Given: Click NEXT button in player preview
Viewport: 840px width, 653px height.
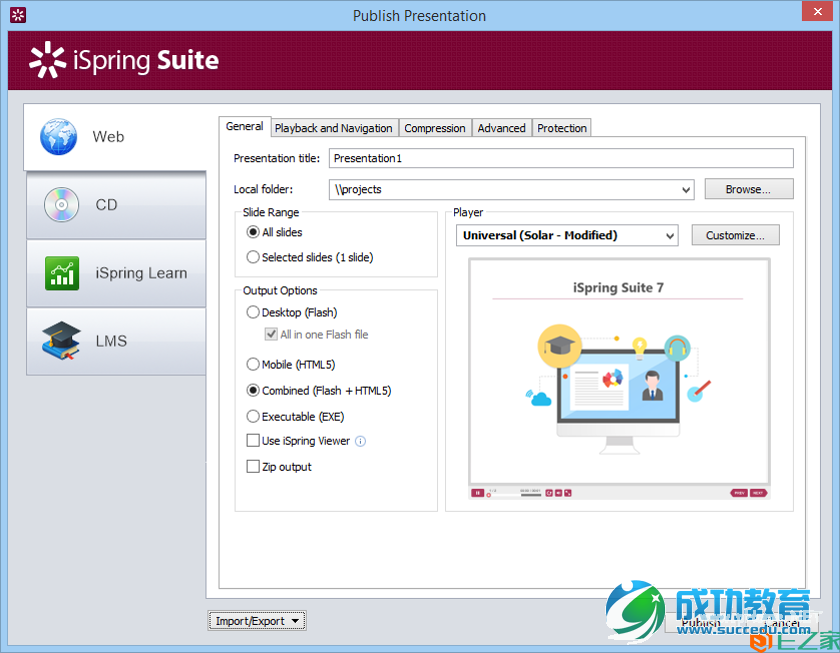Looking at the screenshot, I should [x=758, y=493].
